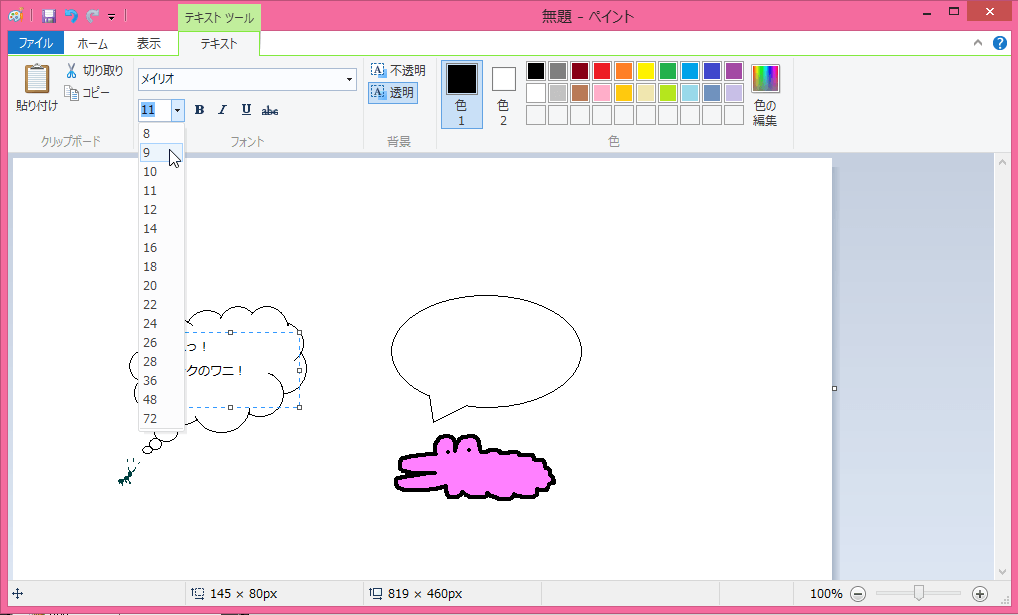The width and height of the screenshot is (1018, 615).
Task: Toggle strikethrough formatting
Action: click(269, 110)
